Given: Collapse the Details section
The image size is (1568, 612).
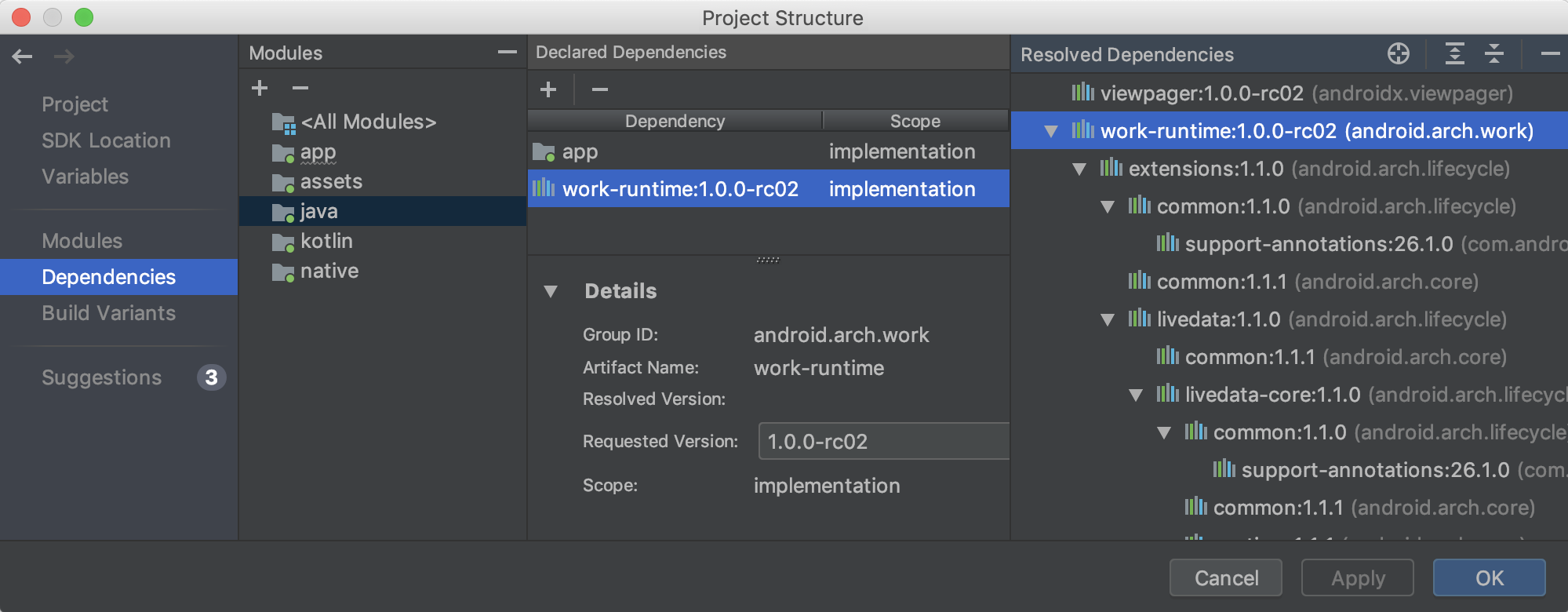Looking at the screenshot, I should tap(551, 291).
